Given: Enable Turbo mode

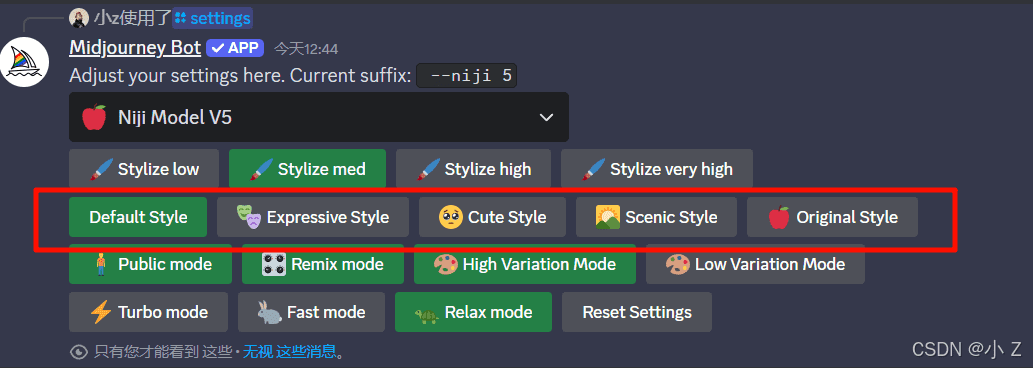Looking at the screenshot, I should (x=148, y=312).
